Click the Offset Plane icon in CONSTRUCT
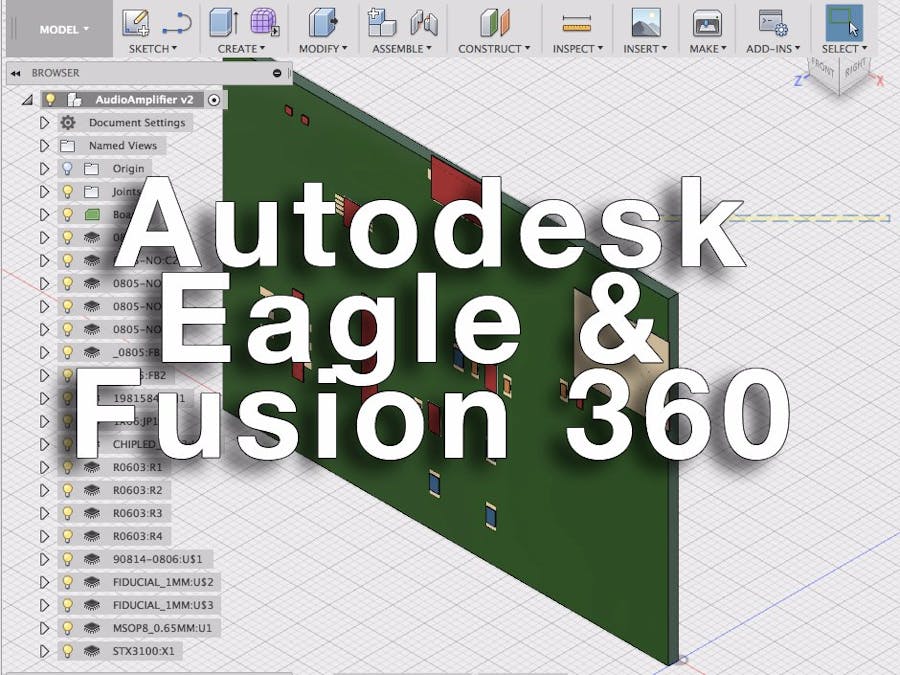900x675 pixels. 494,23
